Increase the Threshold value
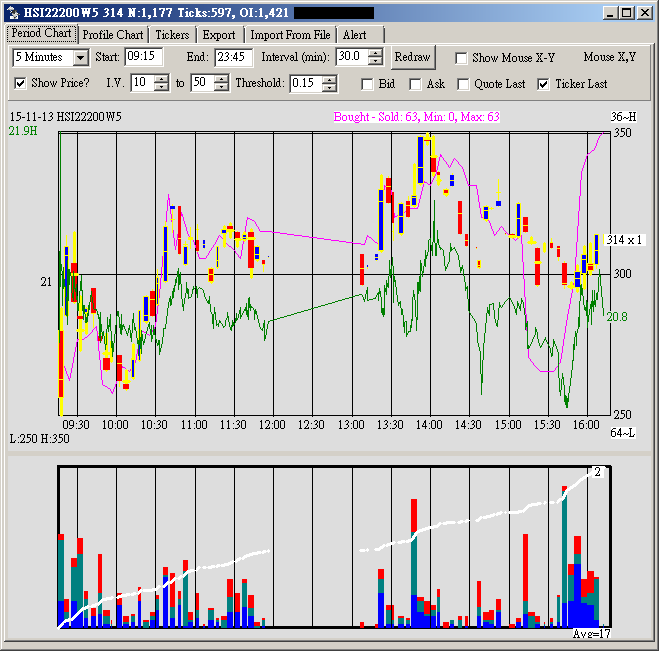Screen dimensions: 659x651 point(330,79)
